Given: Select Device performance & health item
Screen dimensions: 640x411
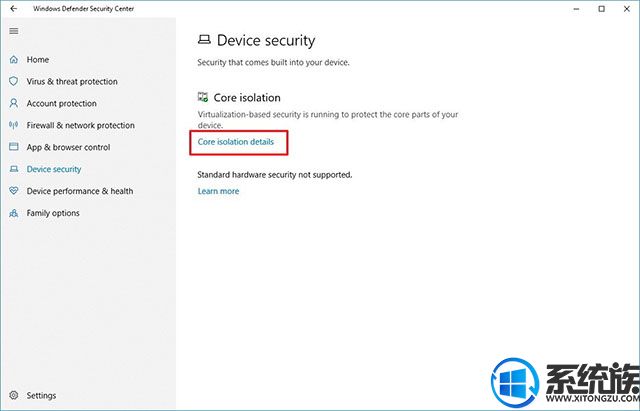Looking at the screenshot, I should [x=80, y=191].
